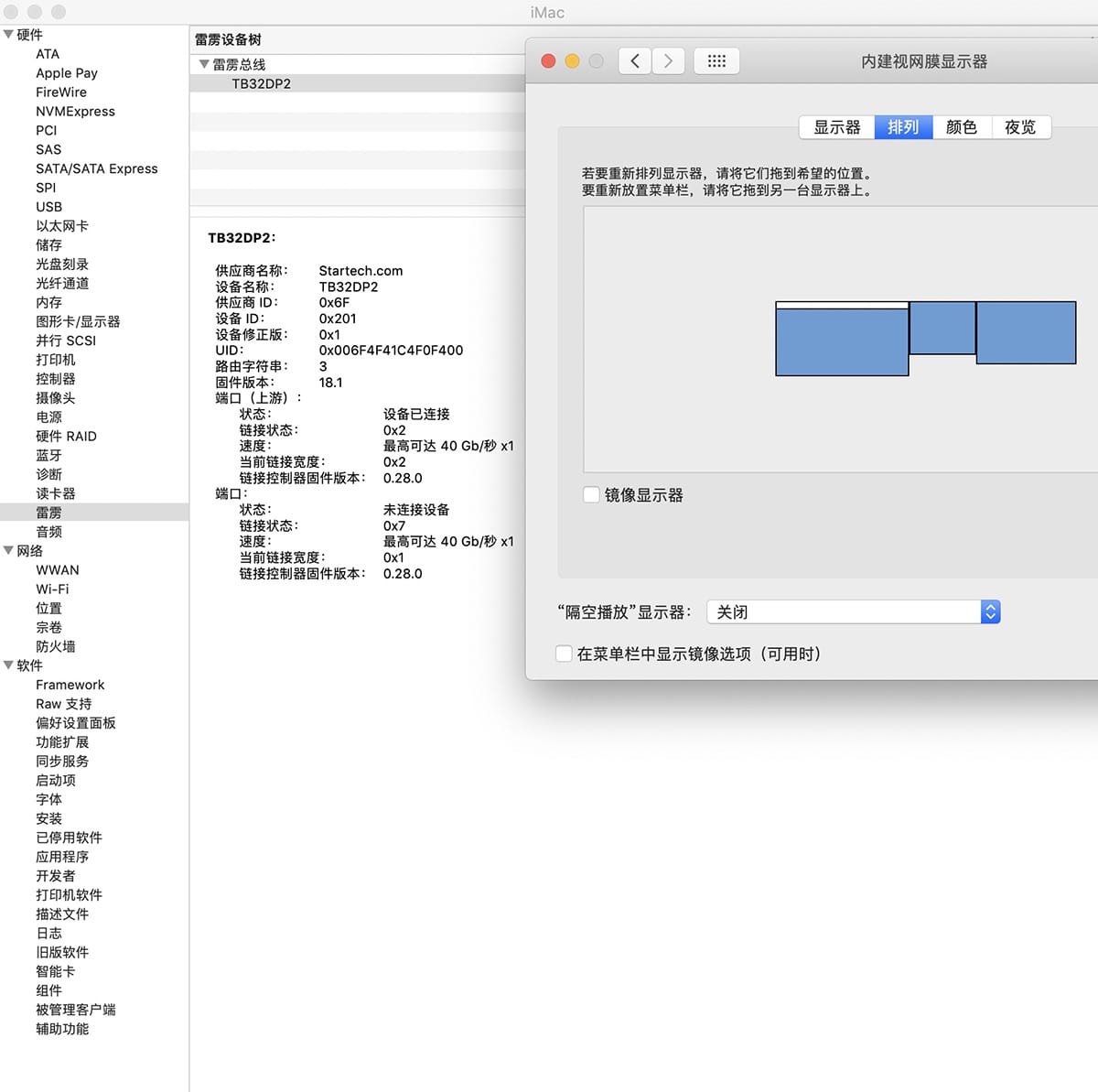1098x1092 pixels.
Task: Collapse the 软件 section
Action: 8,665
